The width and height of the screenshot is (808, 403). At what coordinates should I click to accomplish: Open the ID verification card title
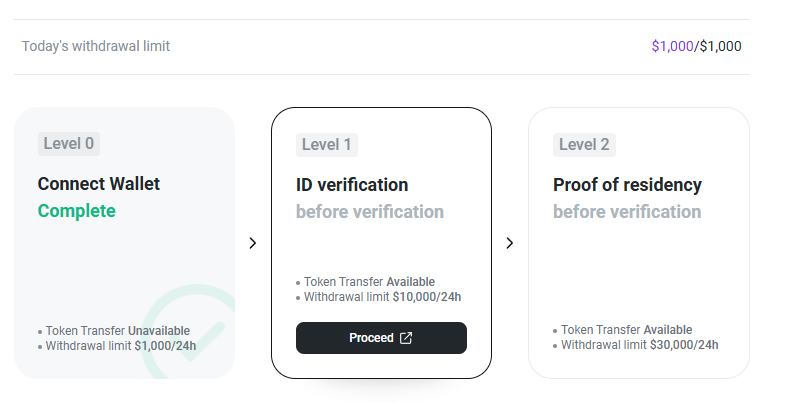(x=352, y=185)
